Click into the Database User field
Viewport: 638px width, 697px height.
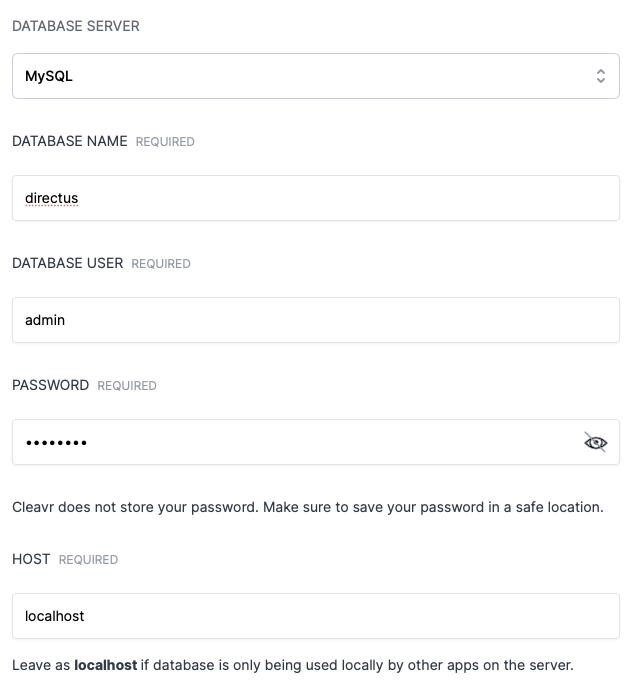[x=315, y=320]
